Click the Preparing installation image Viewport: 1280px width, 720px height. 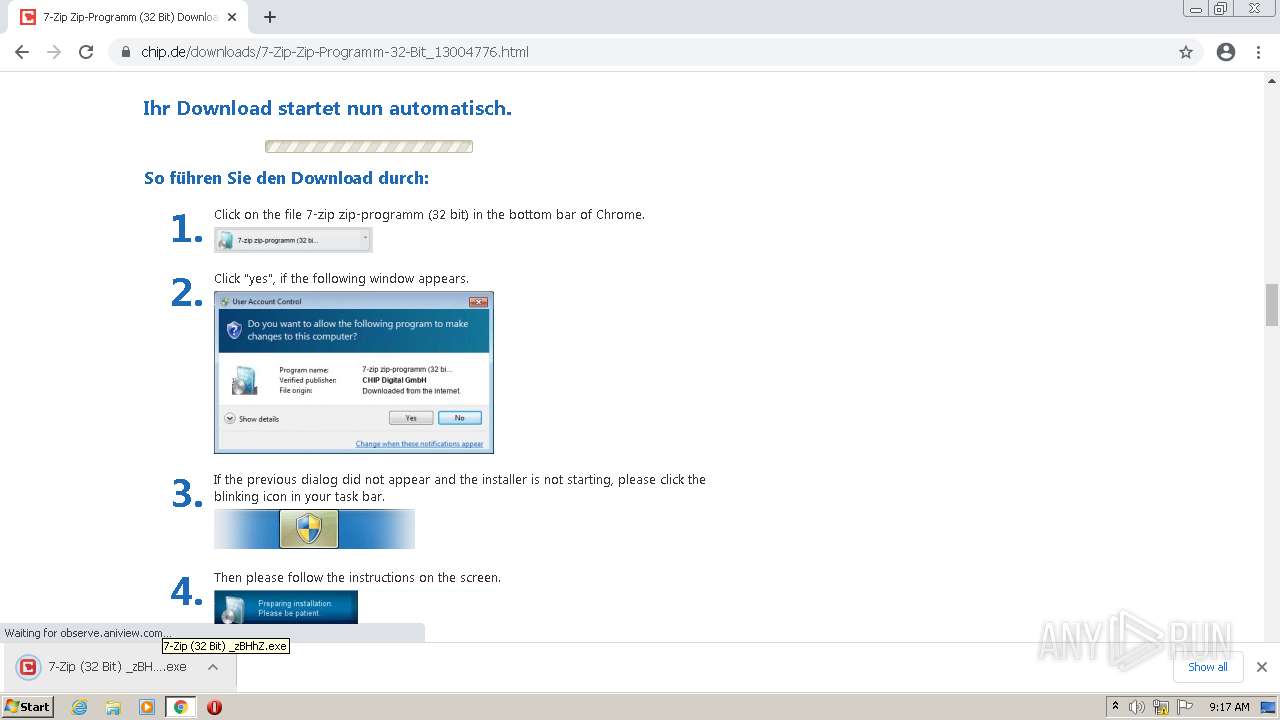(x=286, y=607)
